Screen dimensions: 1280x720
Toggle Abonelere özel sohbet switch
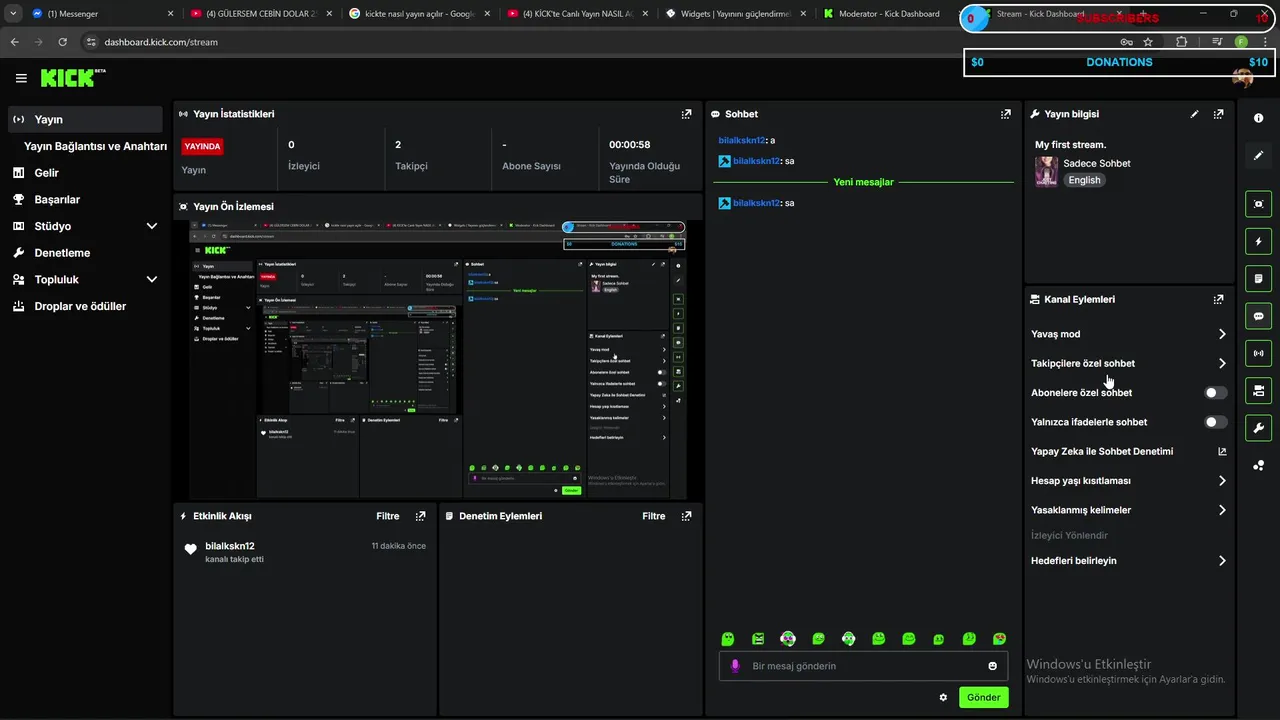(x=1216, y=393)
